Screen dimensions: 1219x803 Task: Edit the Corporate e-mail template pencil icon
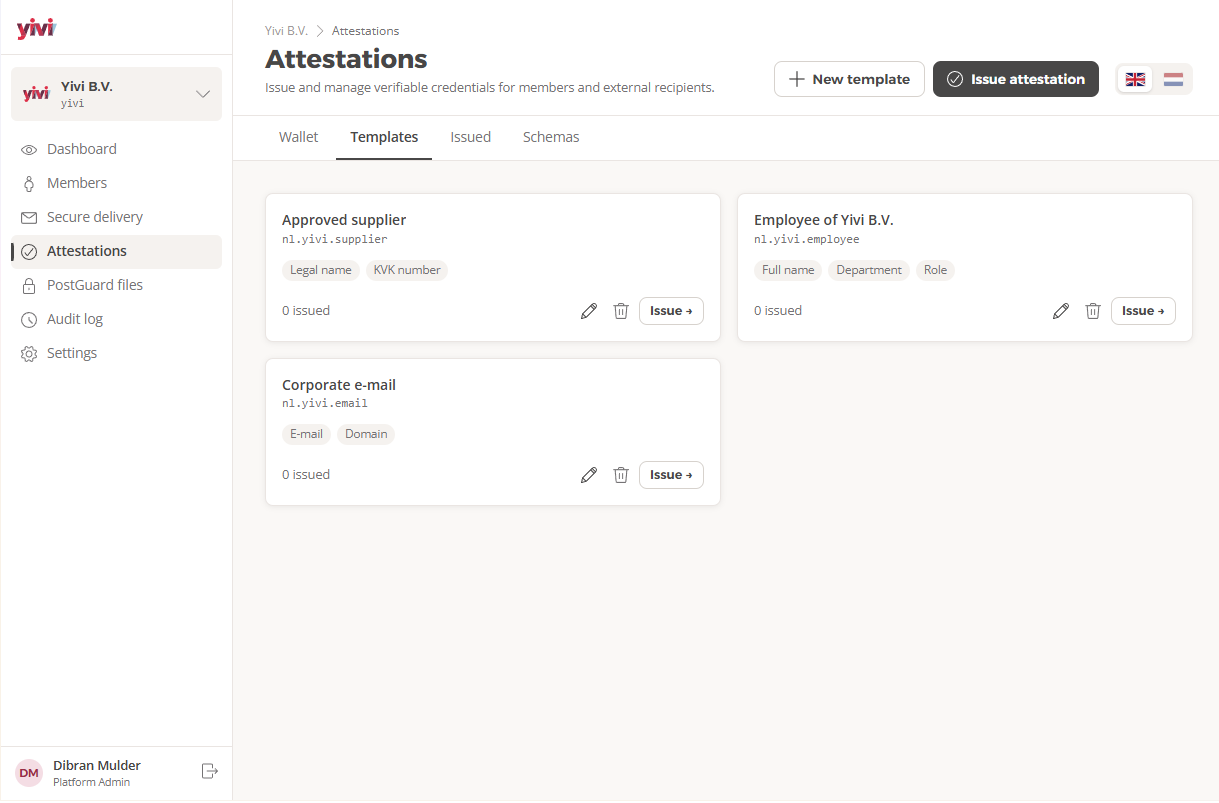589,475
